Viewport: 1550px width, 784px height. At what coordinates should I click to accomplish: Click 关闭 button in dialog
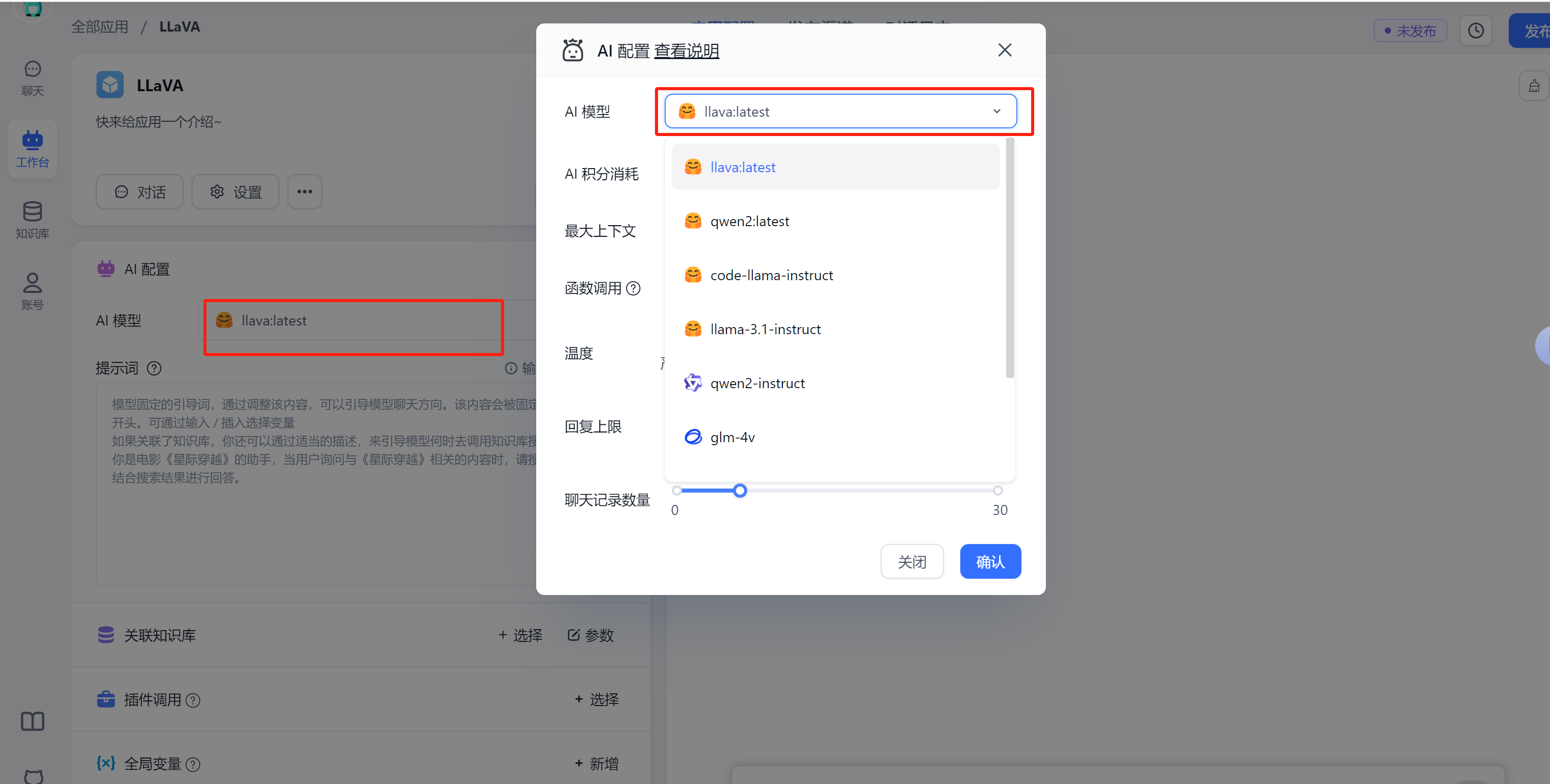click(x=911, y=561)
